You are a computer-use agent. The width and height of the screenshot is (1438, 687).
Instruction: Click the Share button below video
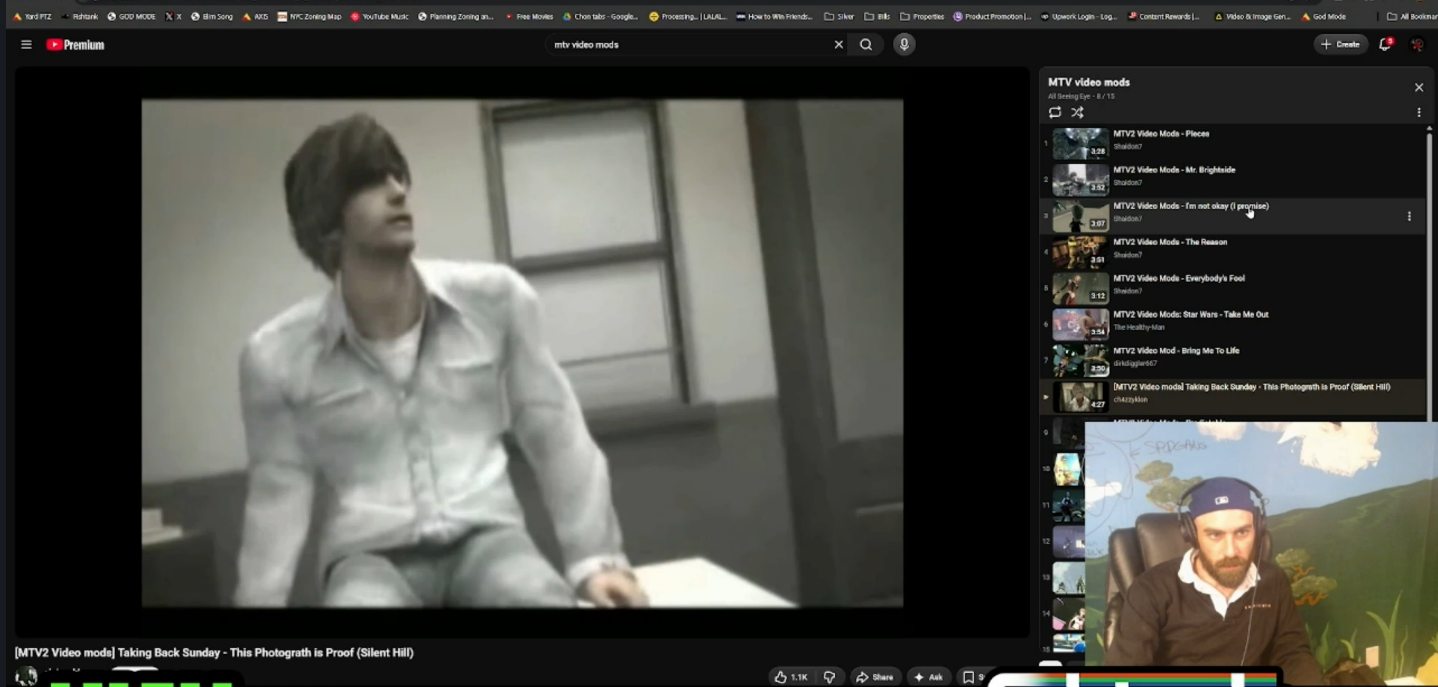coord(874,677)
